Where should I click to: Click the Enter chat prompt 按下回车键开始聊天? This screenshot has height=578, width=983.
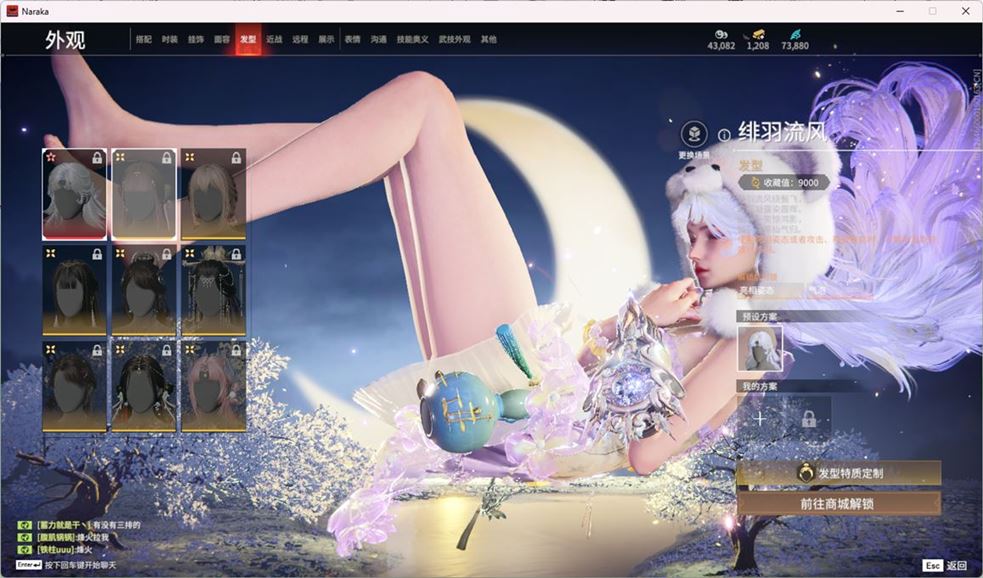click(x=66, y=565)
